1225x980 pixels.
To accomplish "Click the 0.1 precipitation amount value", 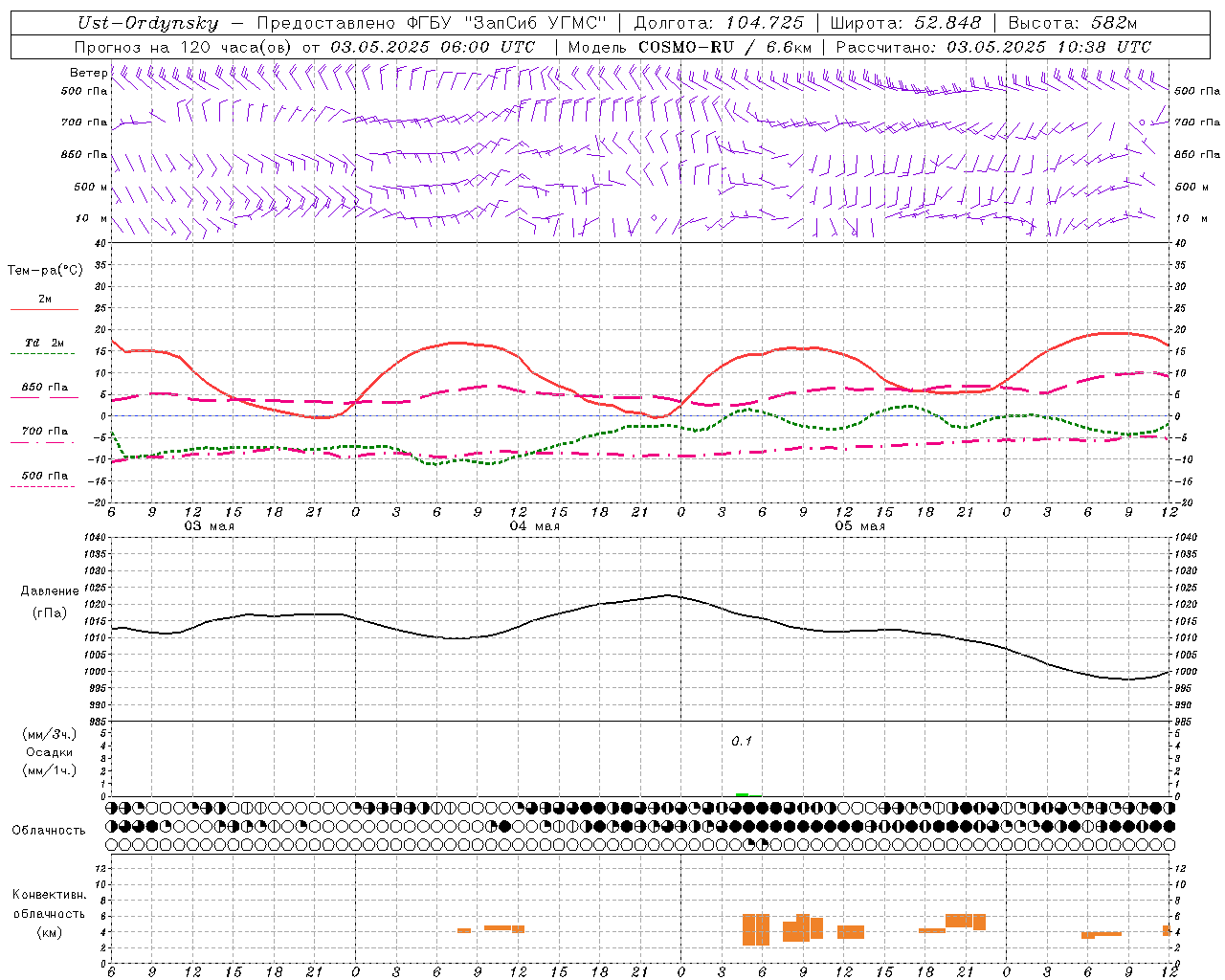I will tap(742, 741).
